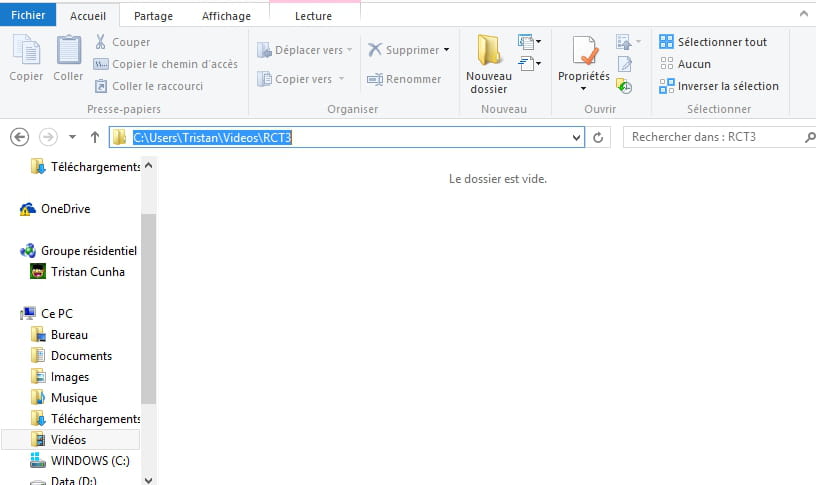
Task: Select the Vidéos folder
Action: (71, 440)
